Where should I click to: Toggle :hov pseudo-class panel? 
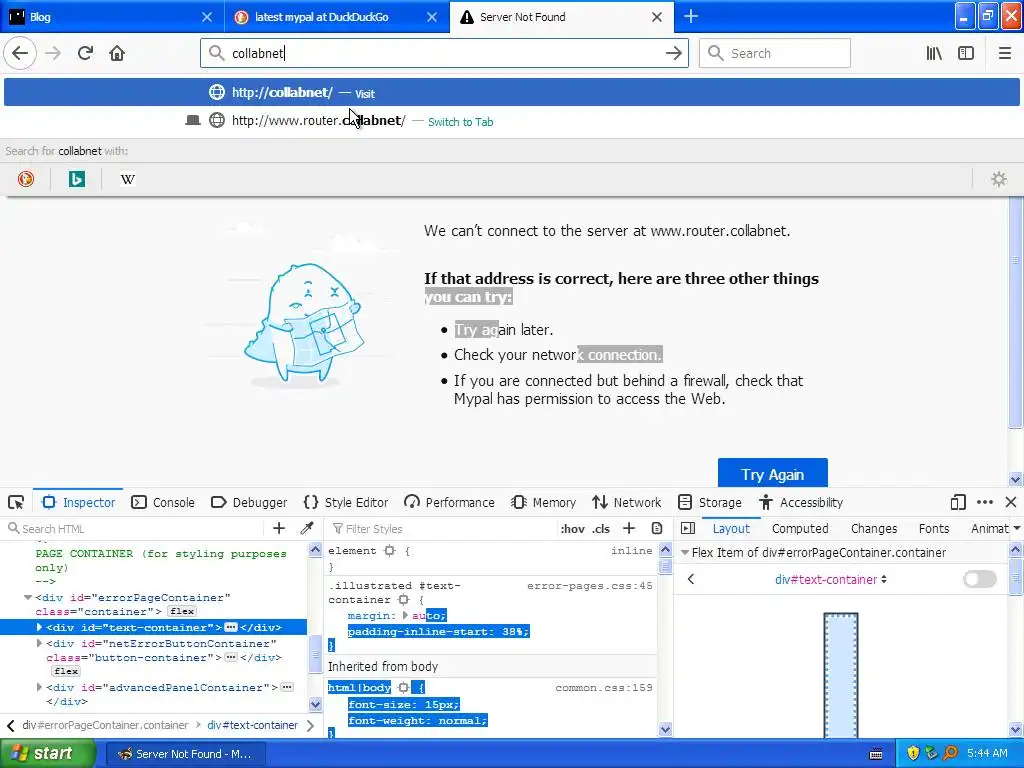pyautogui.click(x=572, y=529)
